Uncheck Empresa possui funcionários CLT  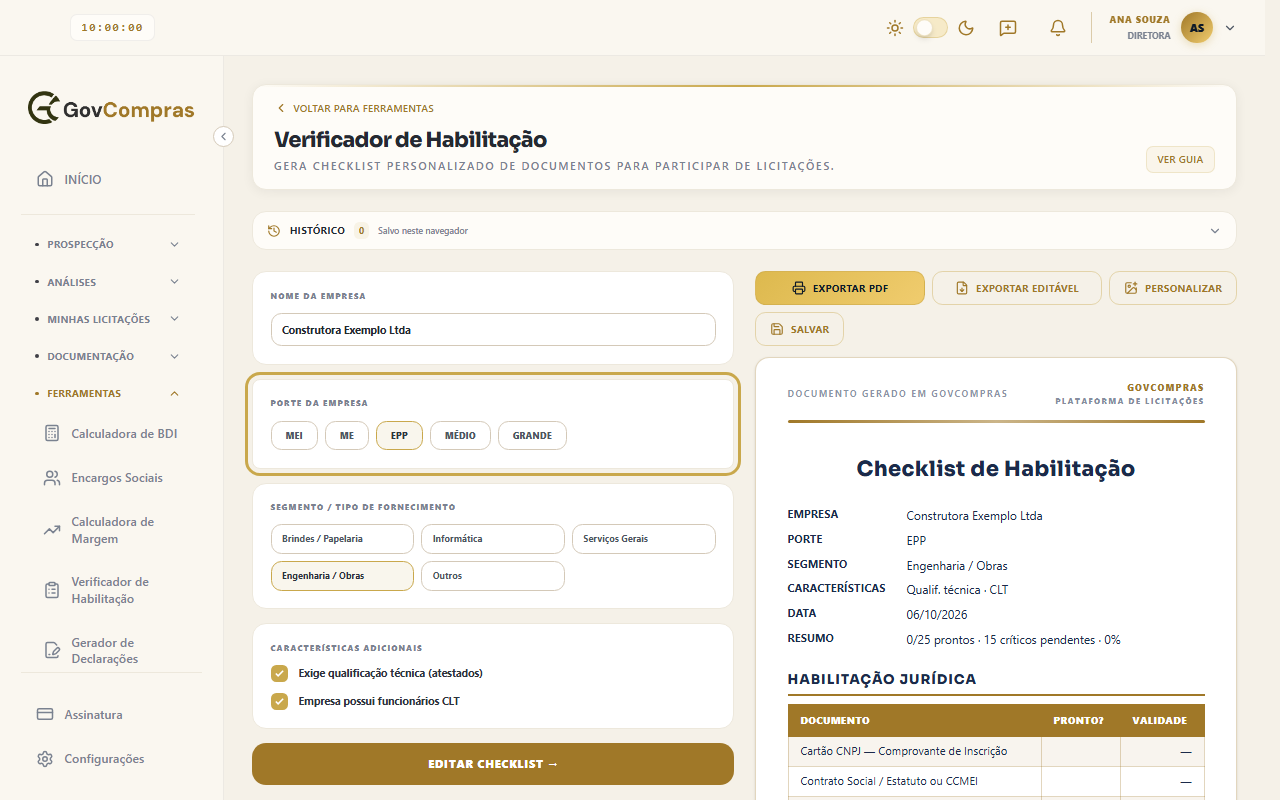(280, 701)
